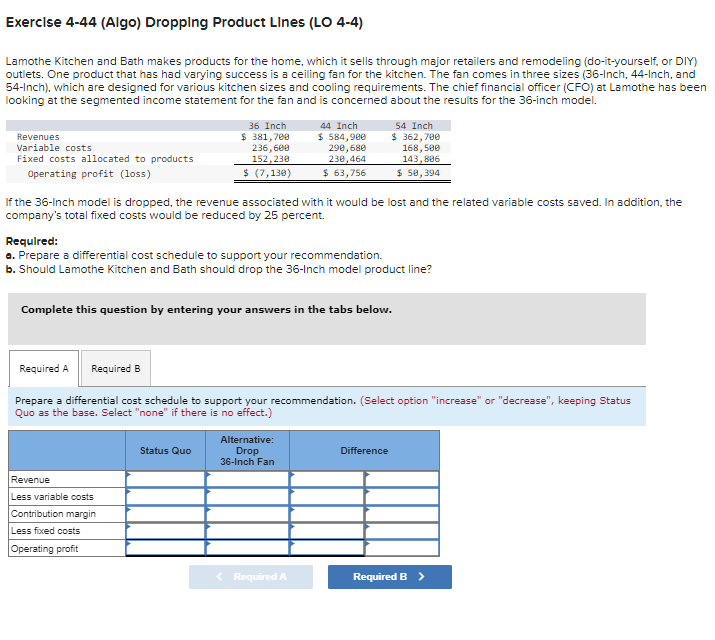Click Contribution margin Status Quo cell
This screenshot has height=640, width=715.
pos(166,514)
